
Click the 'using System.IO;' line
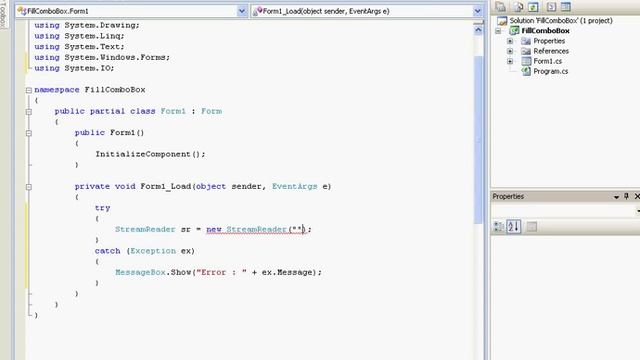pos(74,68)
